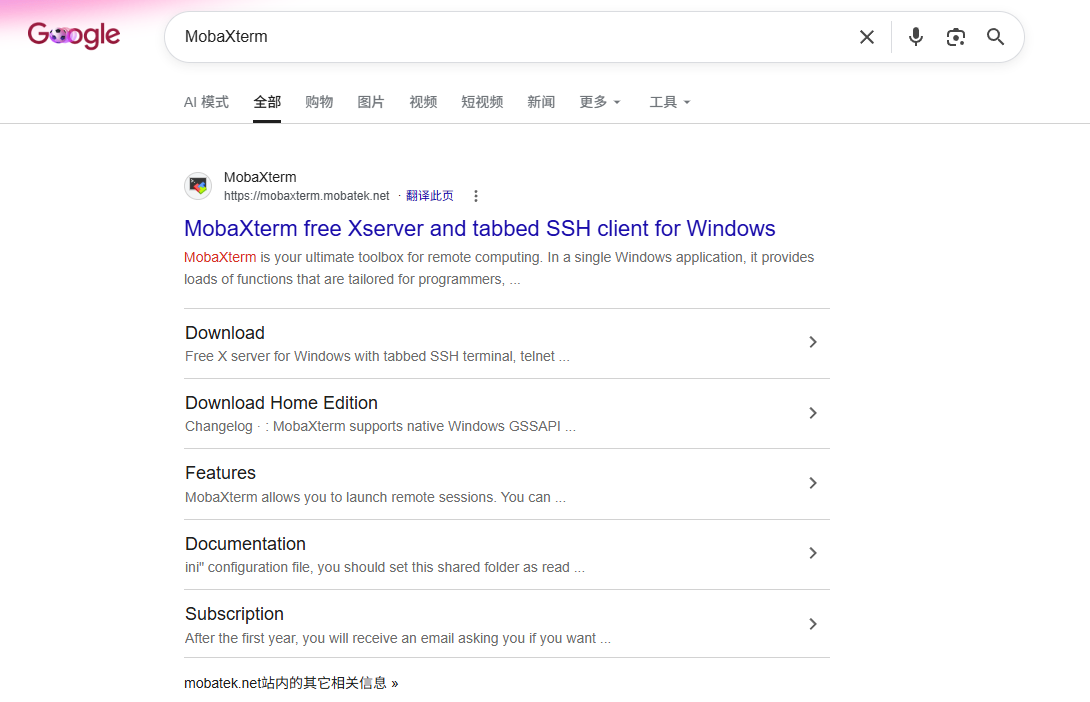Open the 工具 dropdown
Viewport: 1090px width, 702px height.
point(669,102)
